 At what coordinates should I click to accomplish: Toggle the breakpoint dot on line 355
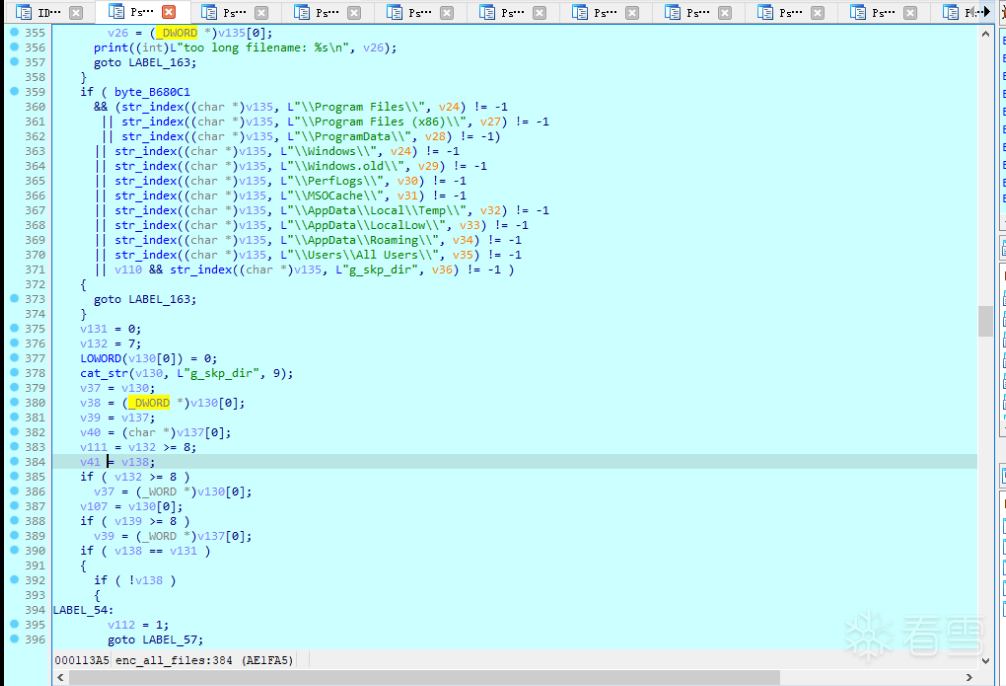coord(14,32)
